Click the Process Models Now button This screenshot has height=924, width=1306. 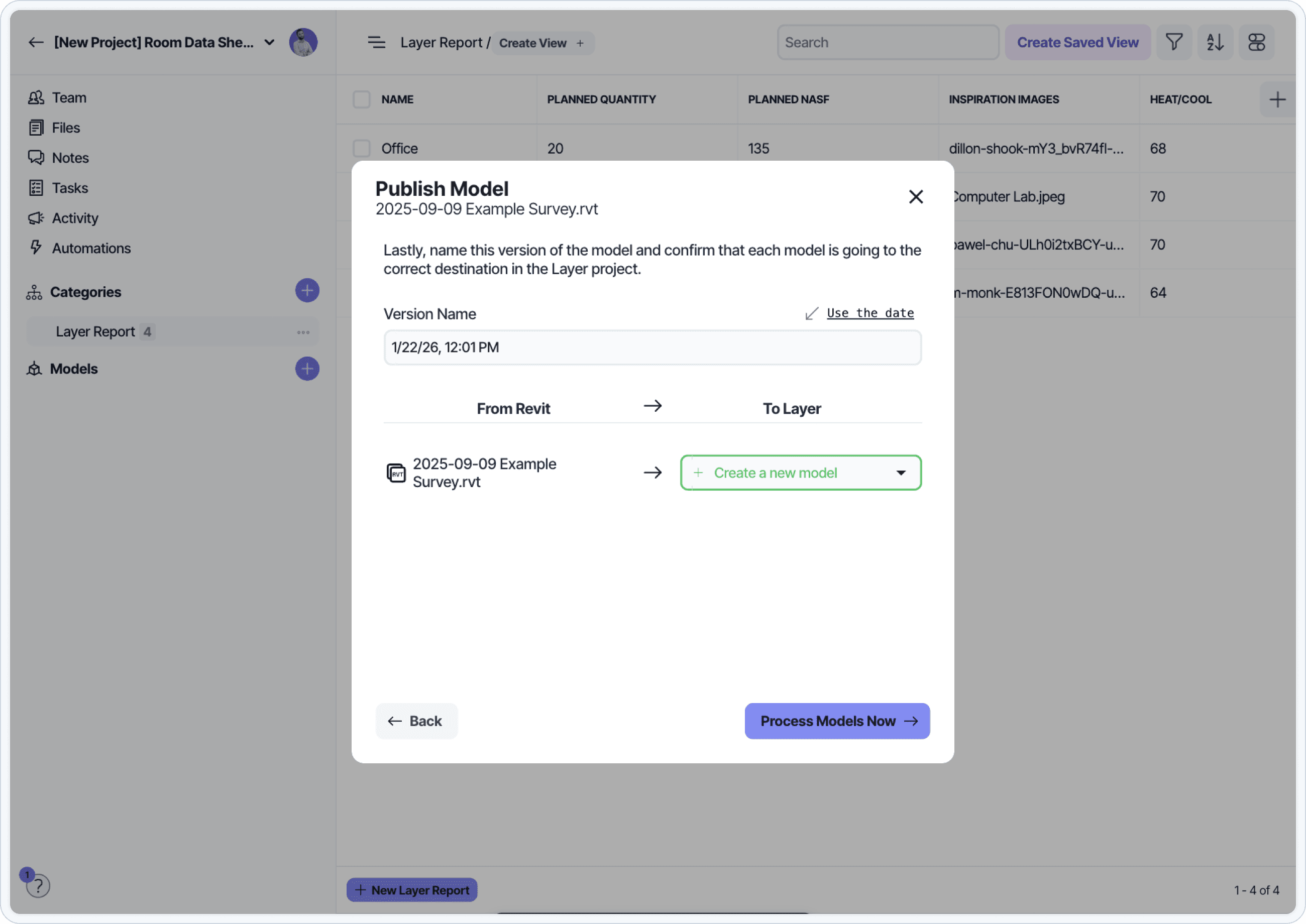click(836, 721)
